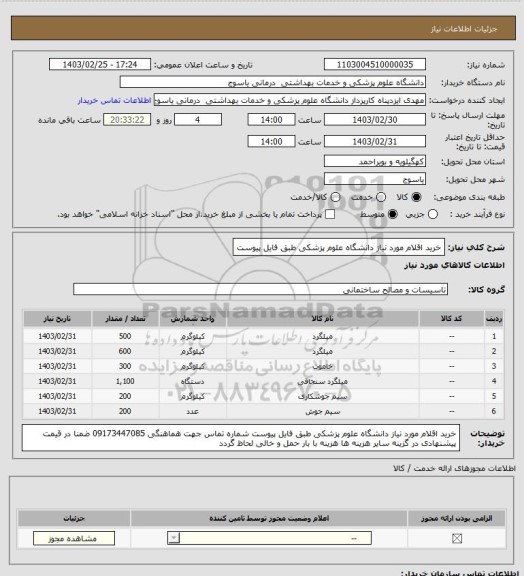
Task: Click the اعلام وضعیت مجوز توسط تامین کننده header
Action: tap(269, 518)
